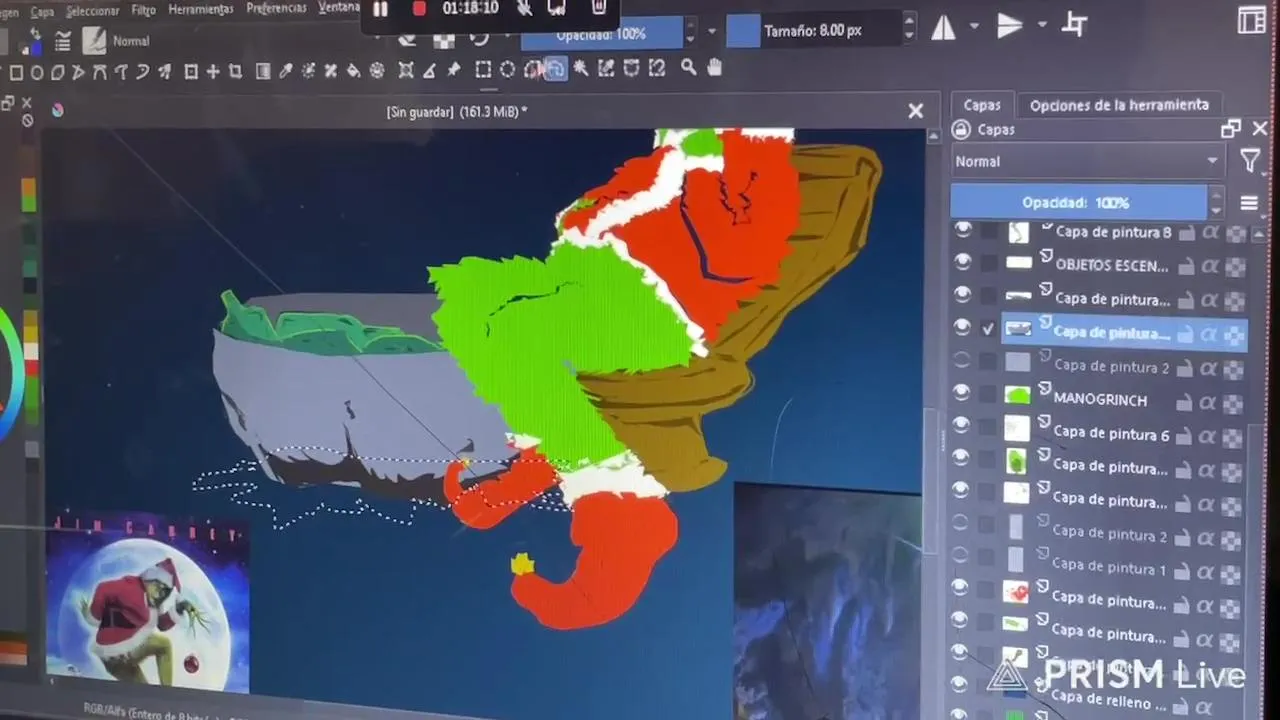Viewport: 1280px width, 720px height.
Task: Select the gradient tool
Action: (263, 71)
